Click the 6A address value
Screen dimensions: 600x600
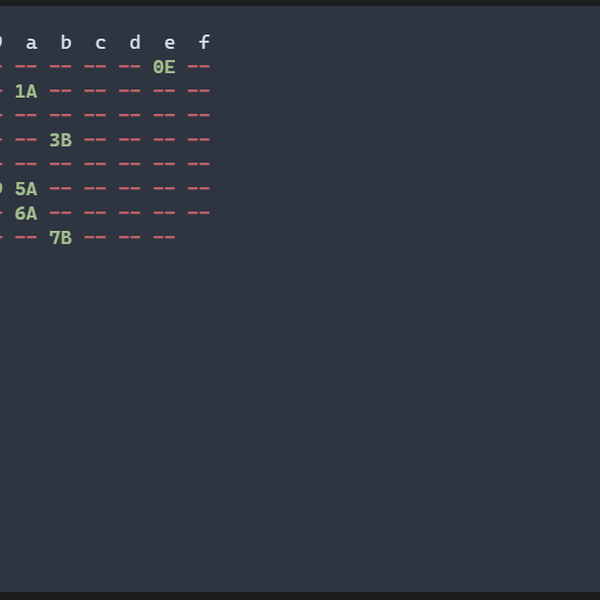(26, 213)
